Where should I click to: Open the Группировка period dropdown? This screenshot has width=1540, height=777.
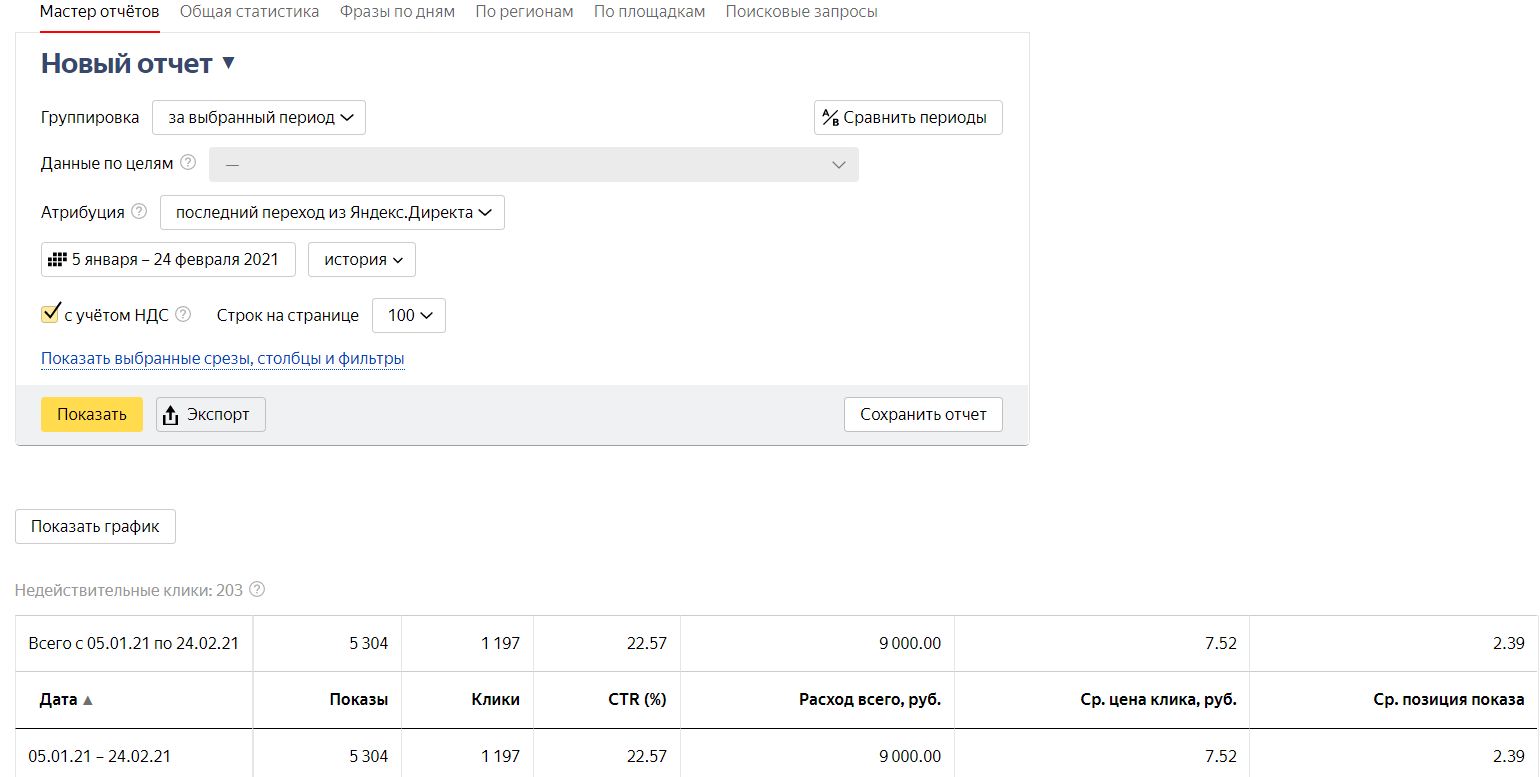pyautogui.click(x=259, y=117)
